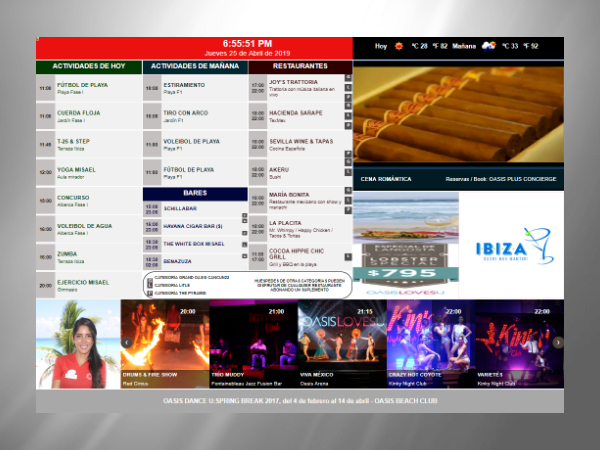Select the Benazuza bar entry

(195, 262)
